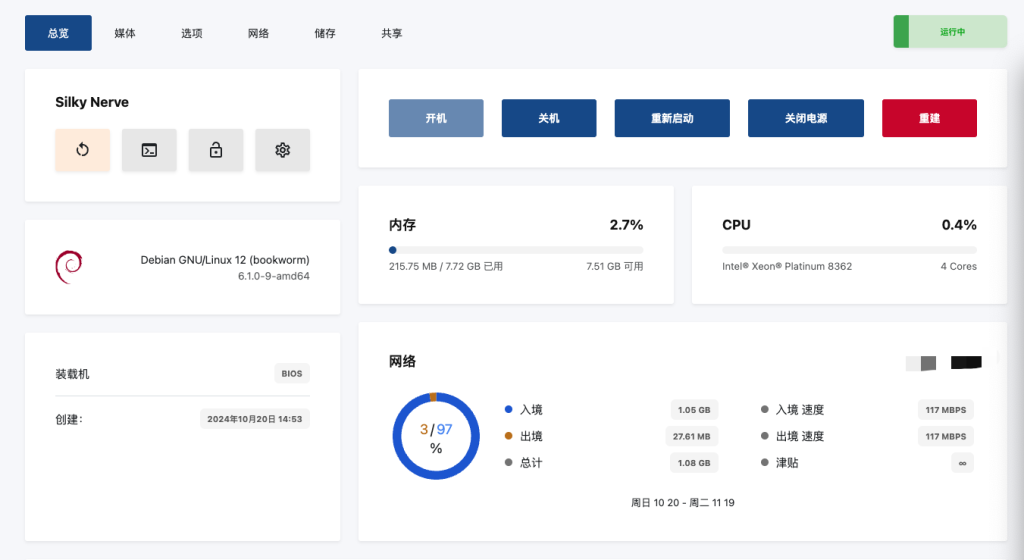1024x560 pixels.
Task: Click the green 运行中 status badge
Action: click(x=950, y=32)
